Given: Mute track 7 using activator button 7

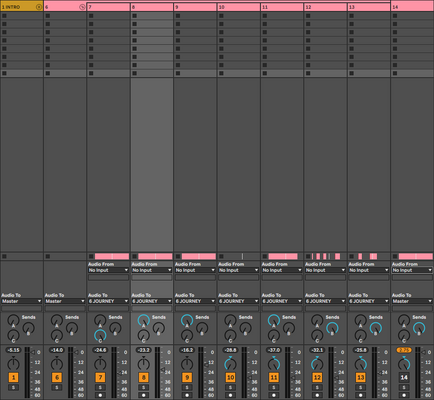Looking at the screenshot, I should (x=100, y=377).
